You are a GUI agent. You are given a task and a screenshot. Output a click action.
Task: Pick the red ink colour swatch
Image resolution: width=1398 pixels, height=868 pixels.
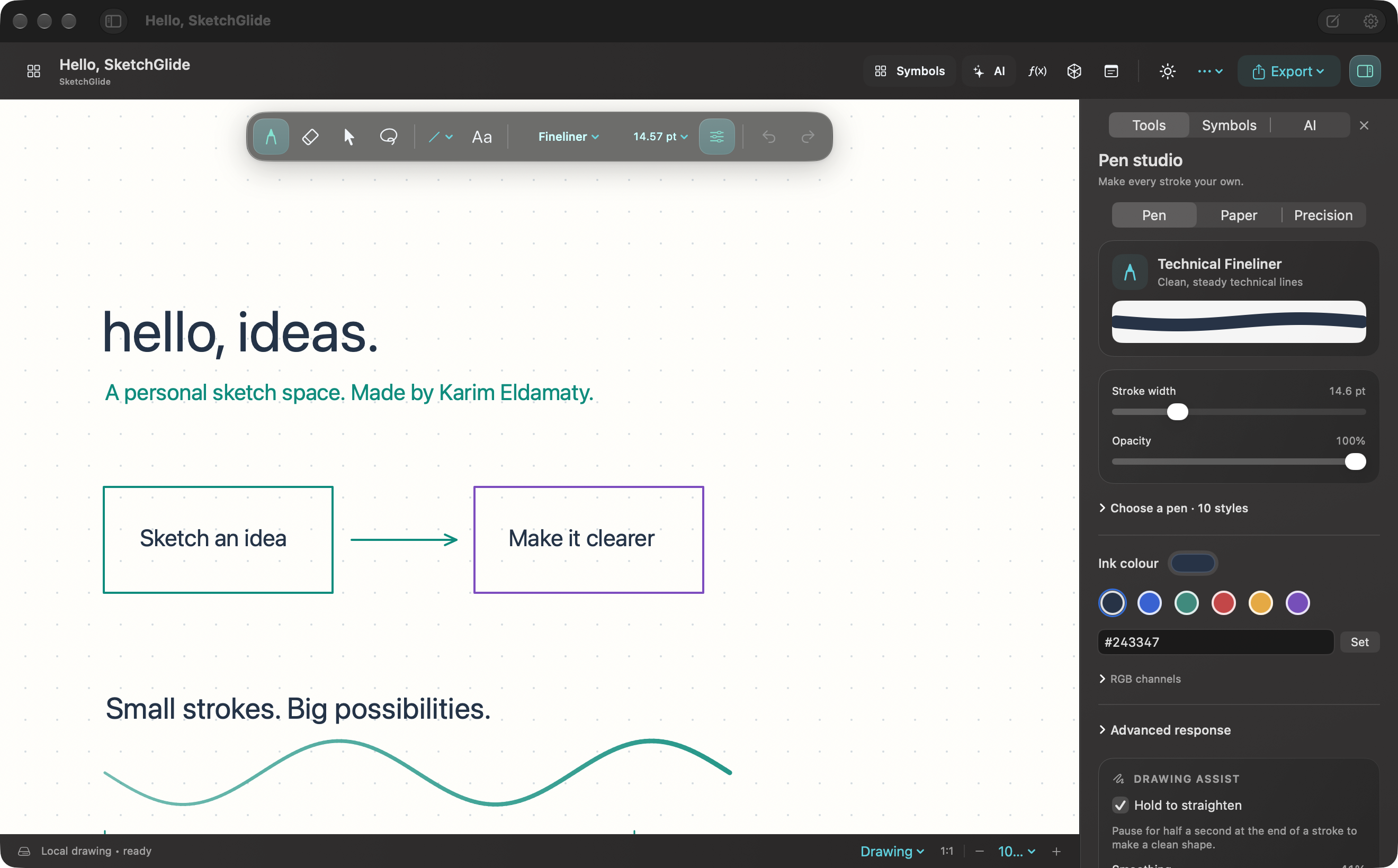1223,603
